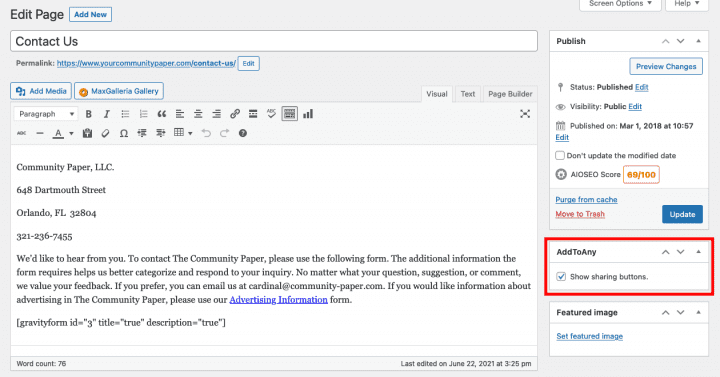The image size is (720, 377).
Task: Clear formatting with the eraser icon
Action: tap(106, 133)
